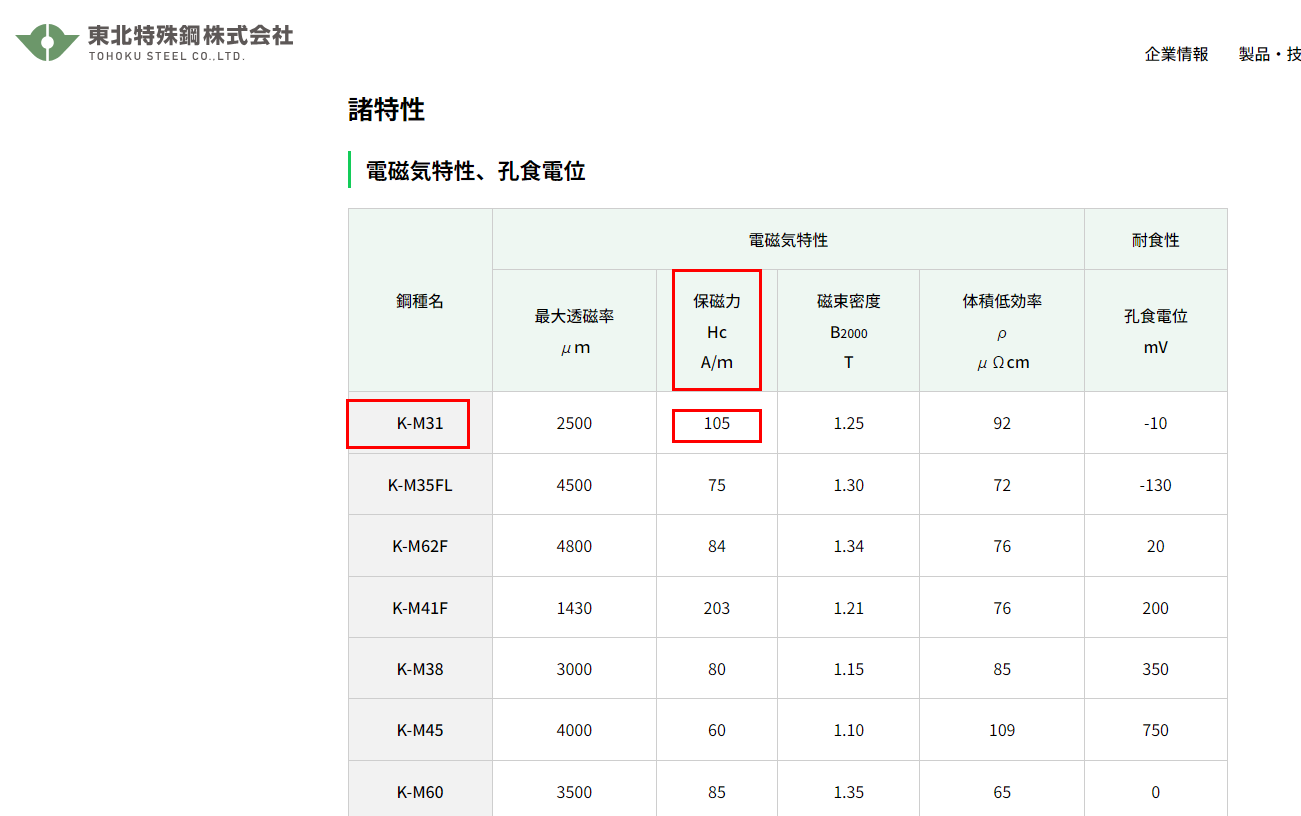The image size is (1301, 816).
Task: Click K-M35FL pitting potential value -130
Action: (1155, 485)
